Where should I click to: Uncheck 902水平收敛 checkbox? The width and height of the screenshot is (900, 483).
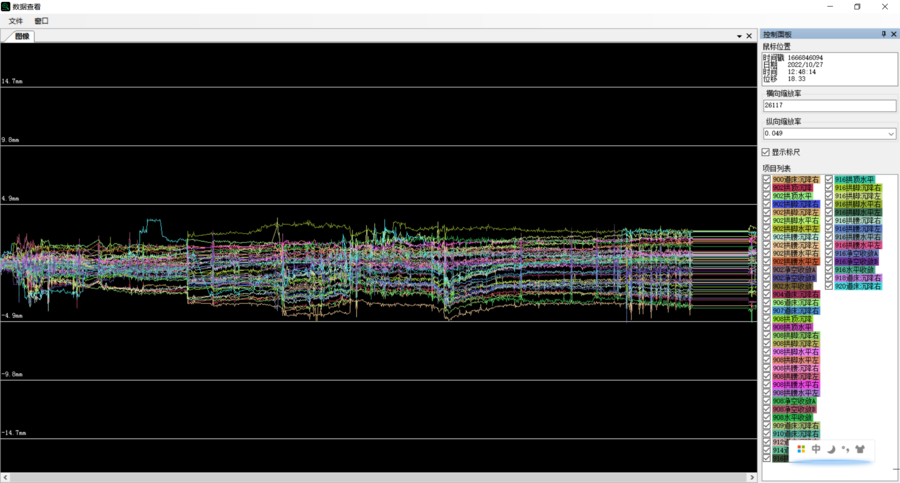pyautogui.click(x=767, y=286)
